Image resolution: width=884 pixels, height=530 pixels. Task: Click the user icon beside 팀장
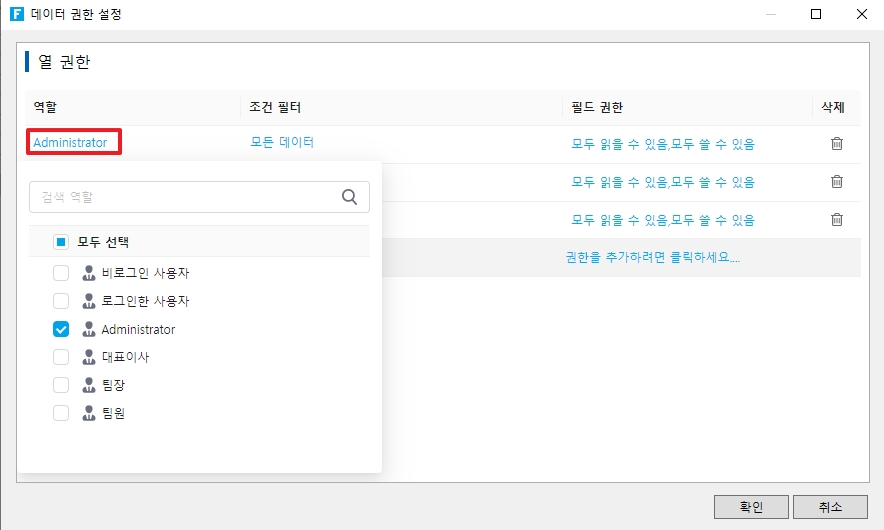pos(88,385)
